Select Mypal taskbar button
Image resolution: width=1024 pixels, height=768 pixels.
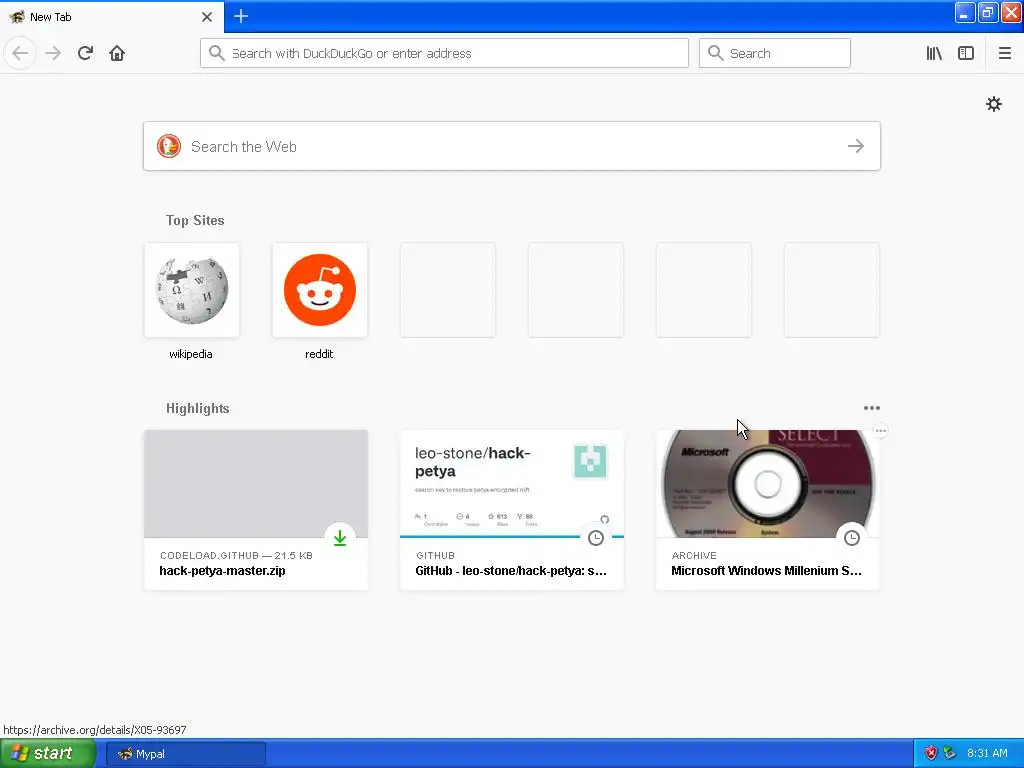pos(185,754)
